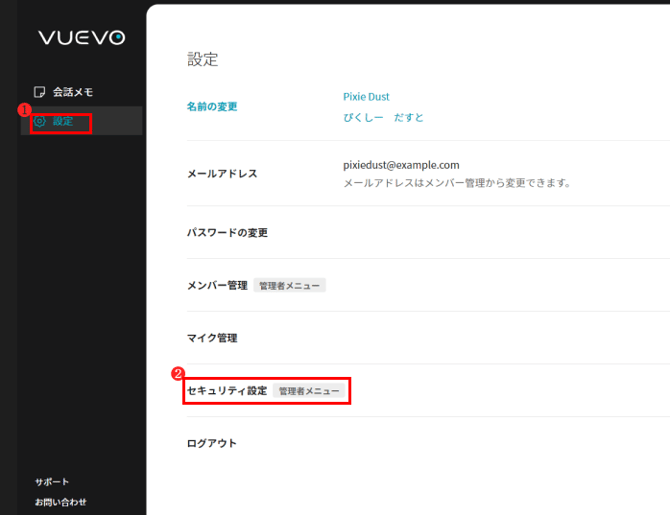Click the pixiedust@example.com email address
This screenshot has height=515, width=670.
[x=400, y=165]
